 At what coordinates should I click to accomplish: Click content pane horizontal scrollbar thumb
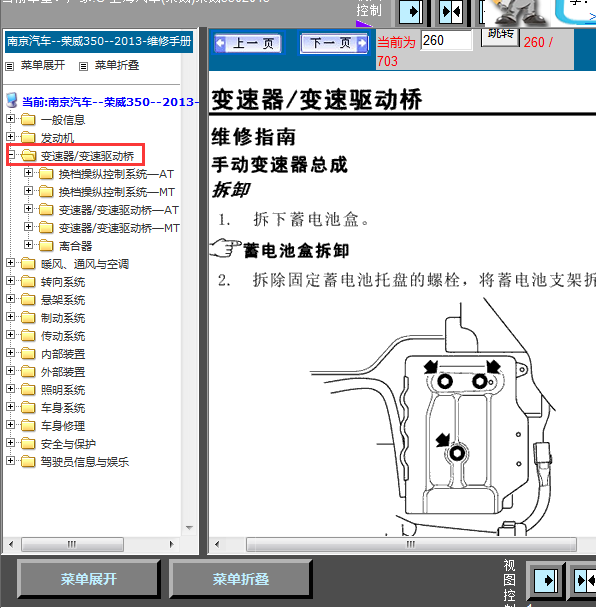411,544
